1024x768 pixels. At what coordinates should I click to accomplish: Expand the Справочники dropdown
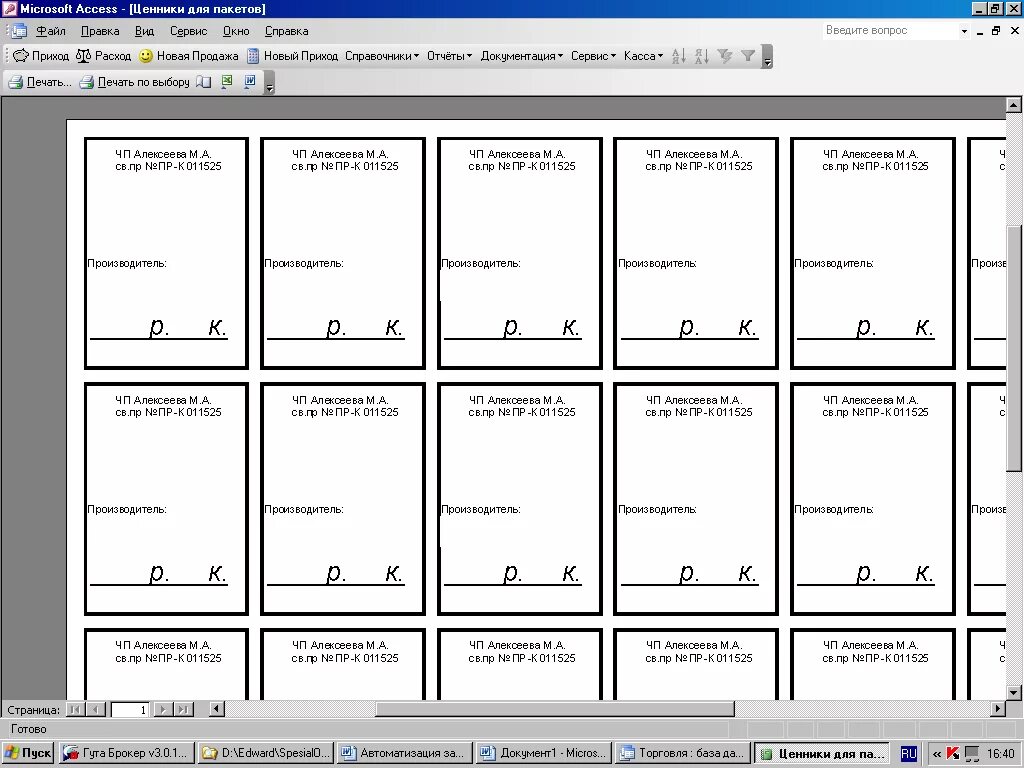pos(382,56)
